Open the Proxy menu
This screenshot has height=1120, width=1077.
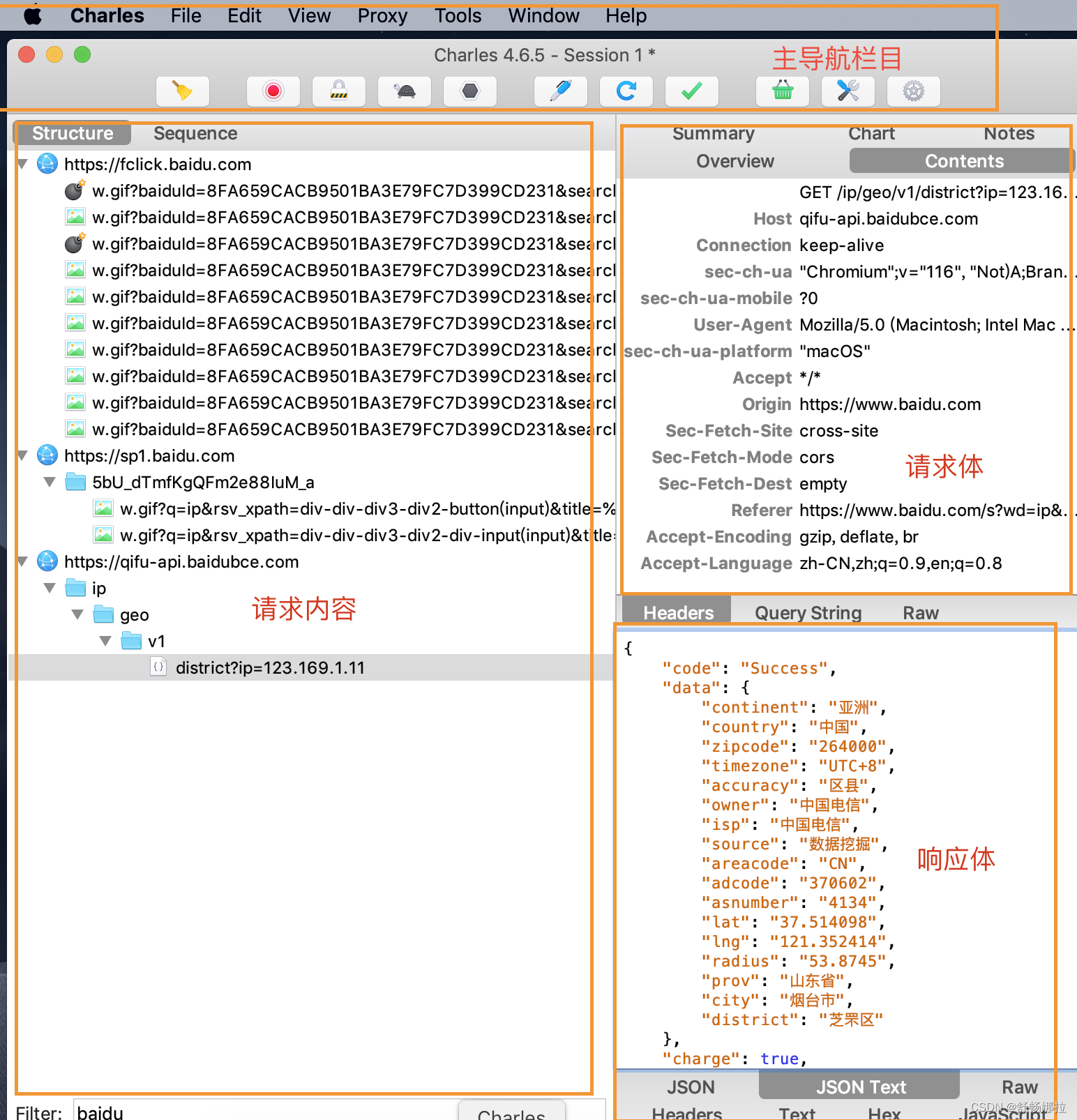(383, 15)
